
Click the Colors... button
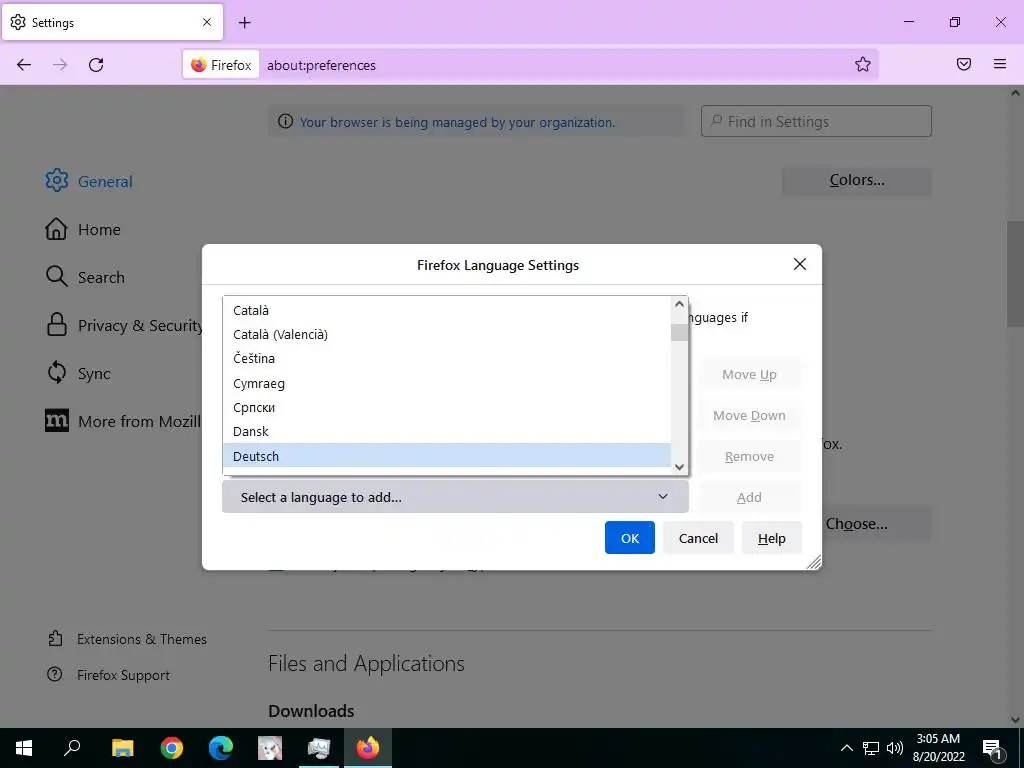click(x=857, y=180)
